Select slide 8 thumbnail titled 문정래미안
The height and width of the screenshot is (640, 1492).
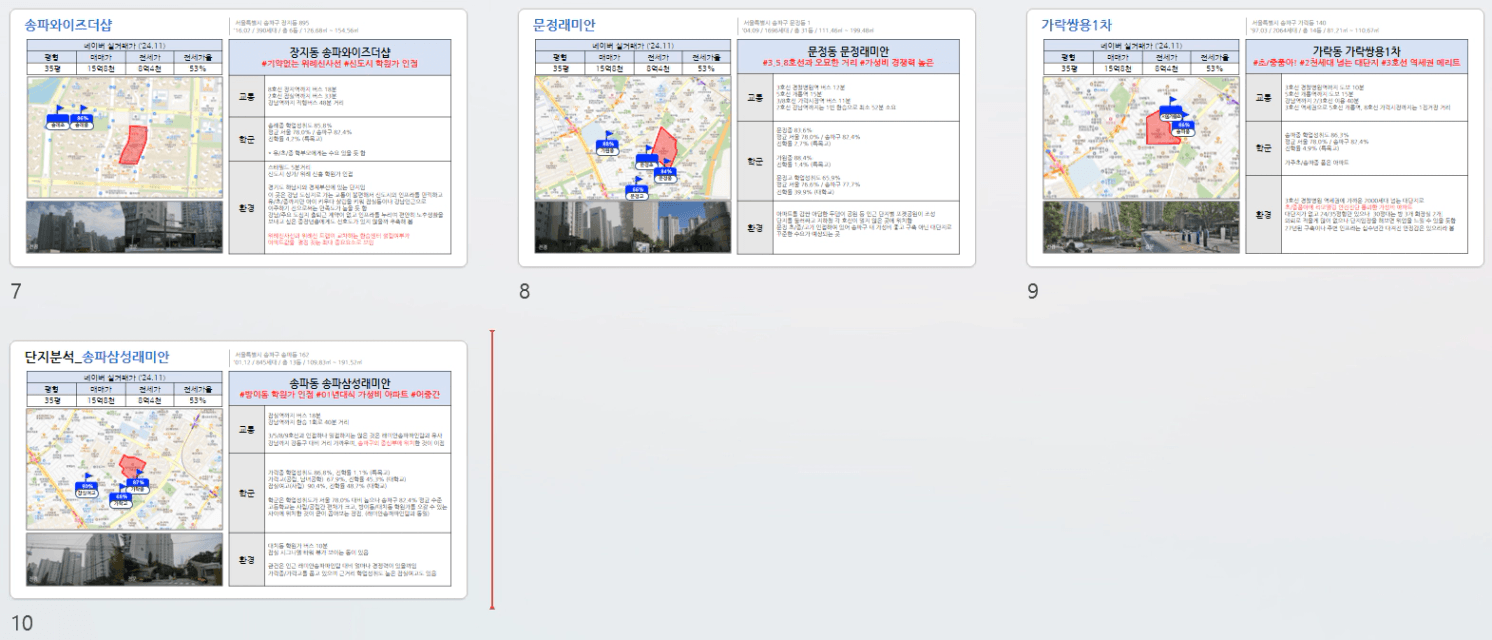click(x=747, y=138)
